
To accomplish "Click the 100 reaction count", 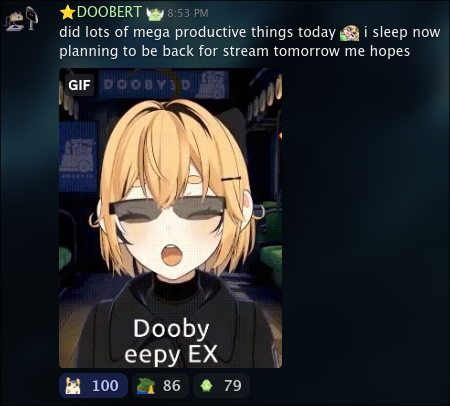I will (105, 386).
